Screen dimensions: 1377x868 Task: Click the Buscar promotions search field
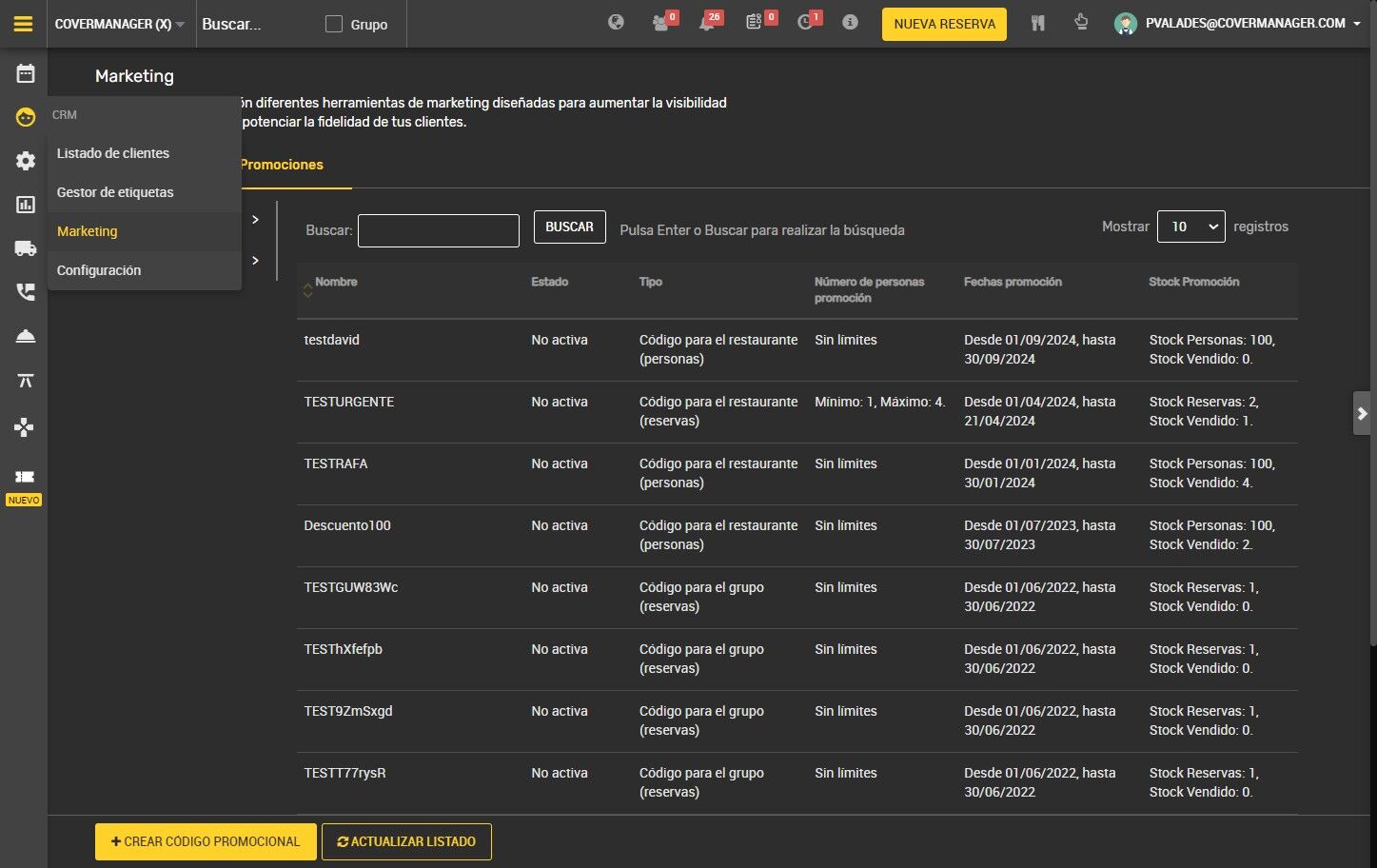click(x=439, y=230)
